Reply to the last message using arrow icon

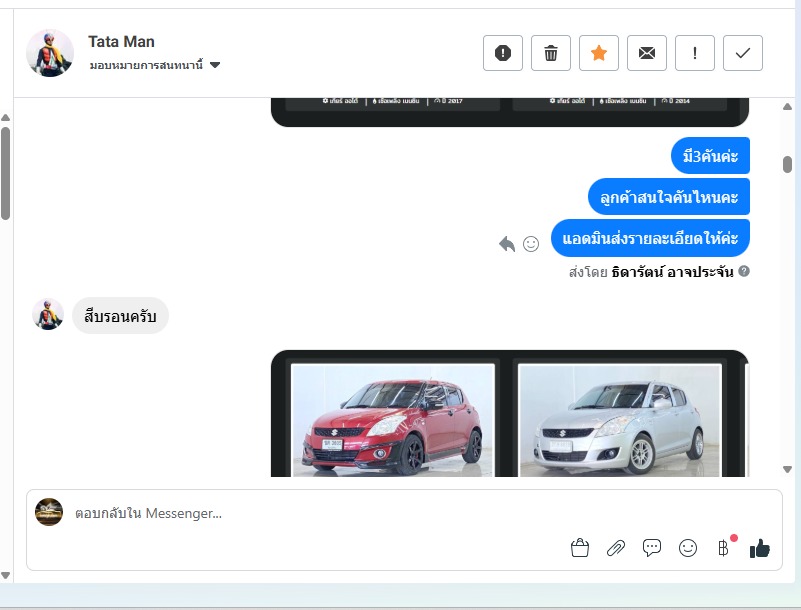507,244
